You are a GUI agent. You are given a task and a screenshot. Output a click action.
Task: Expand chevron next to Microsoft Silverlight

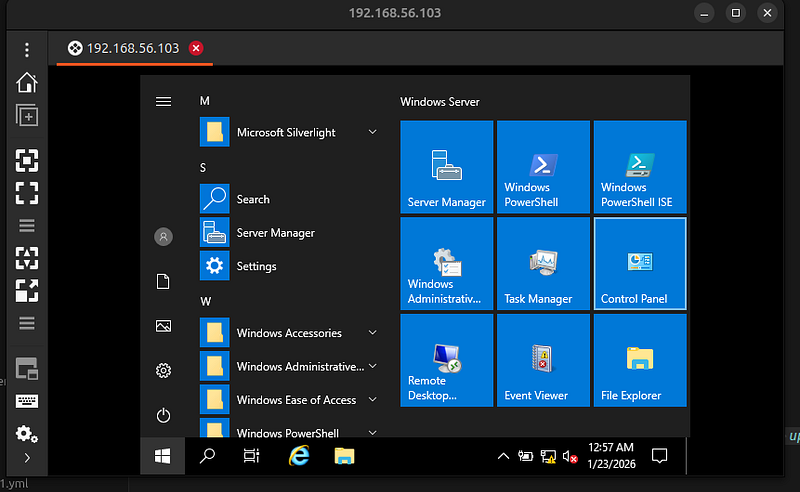pos(373,132)
